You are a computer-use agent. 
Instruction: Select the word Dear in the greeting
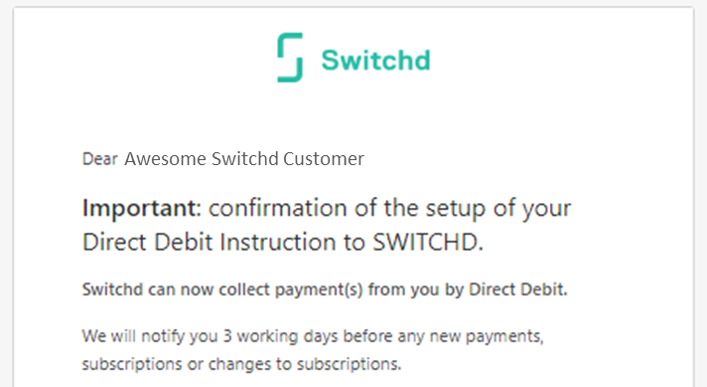[100, 159]
